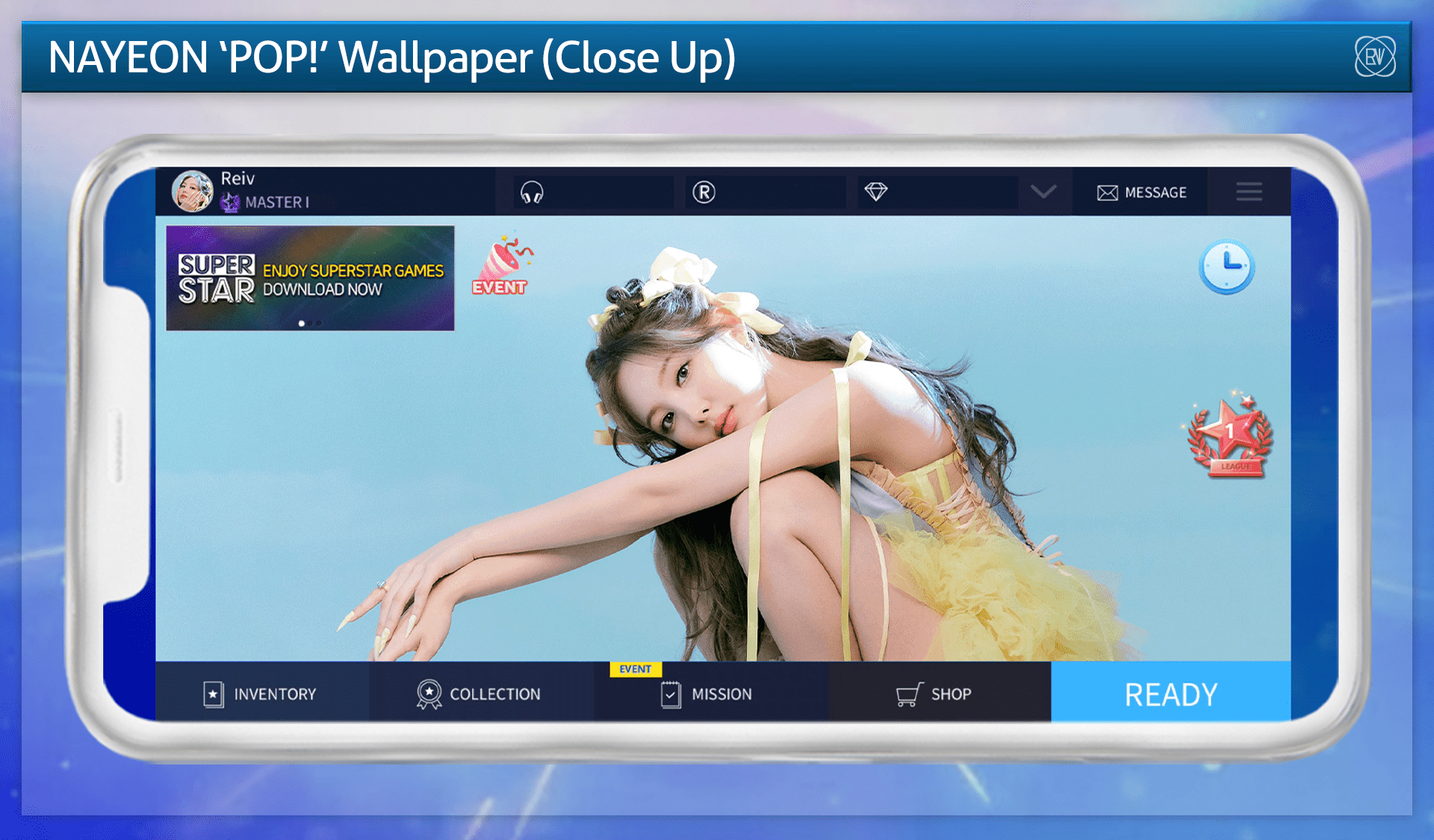Open the hamburger menu
This screenshot has width=1434, height=840.
coord(1249,192)
